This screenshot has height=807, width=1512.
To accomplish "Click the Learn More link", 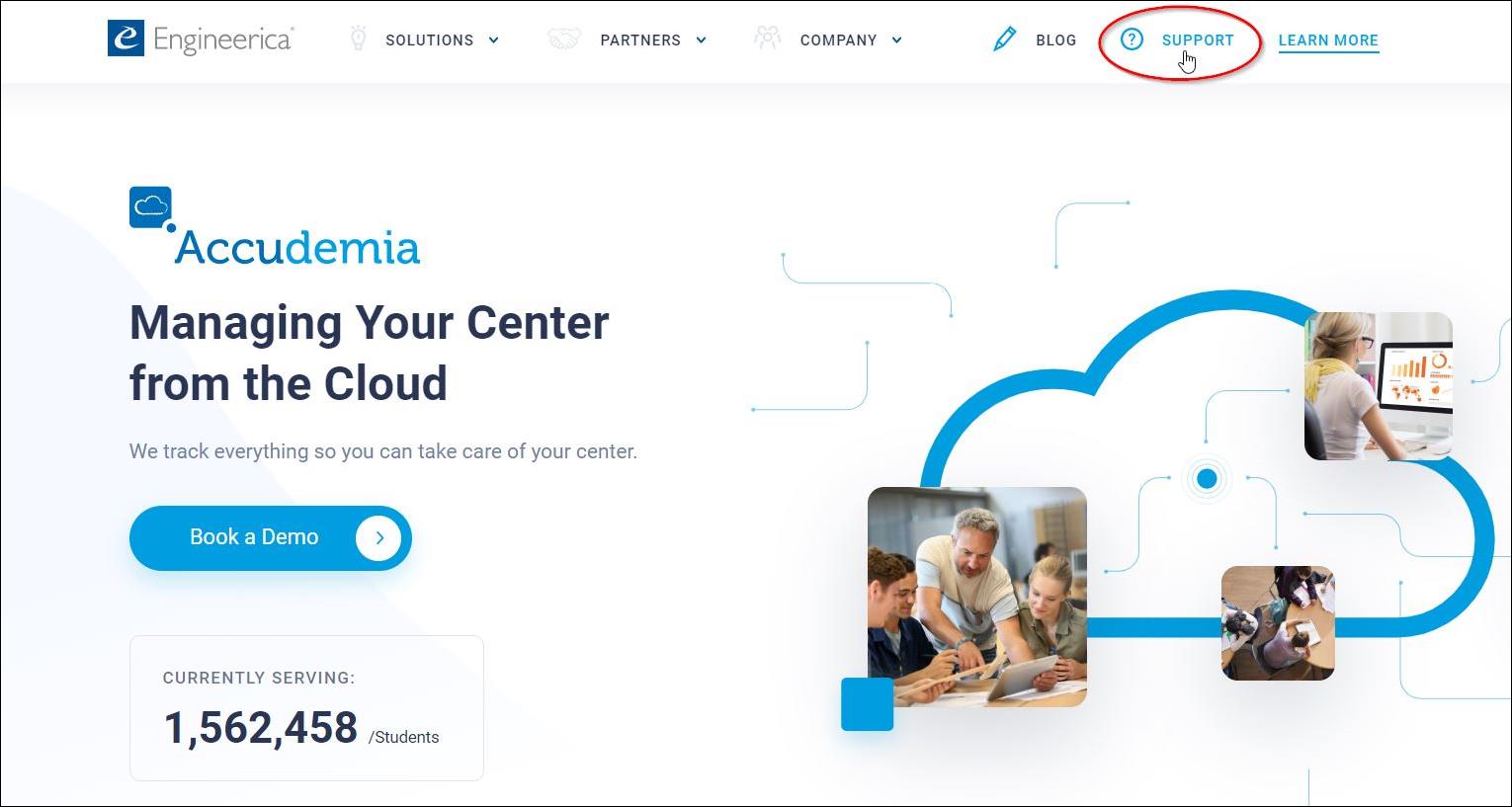I will click(1328, 40).
